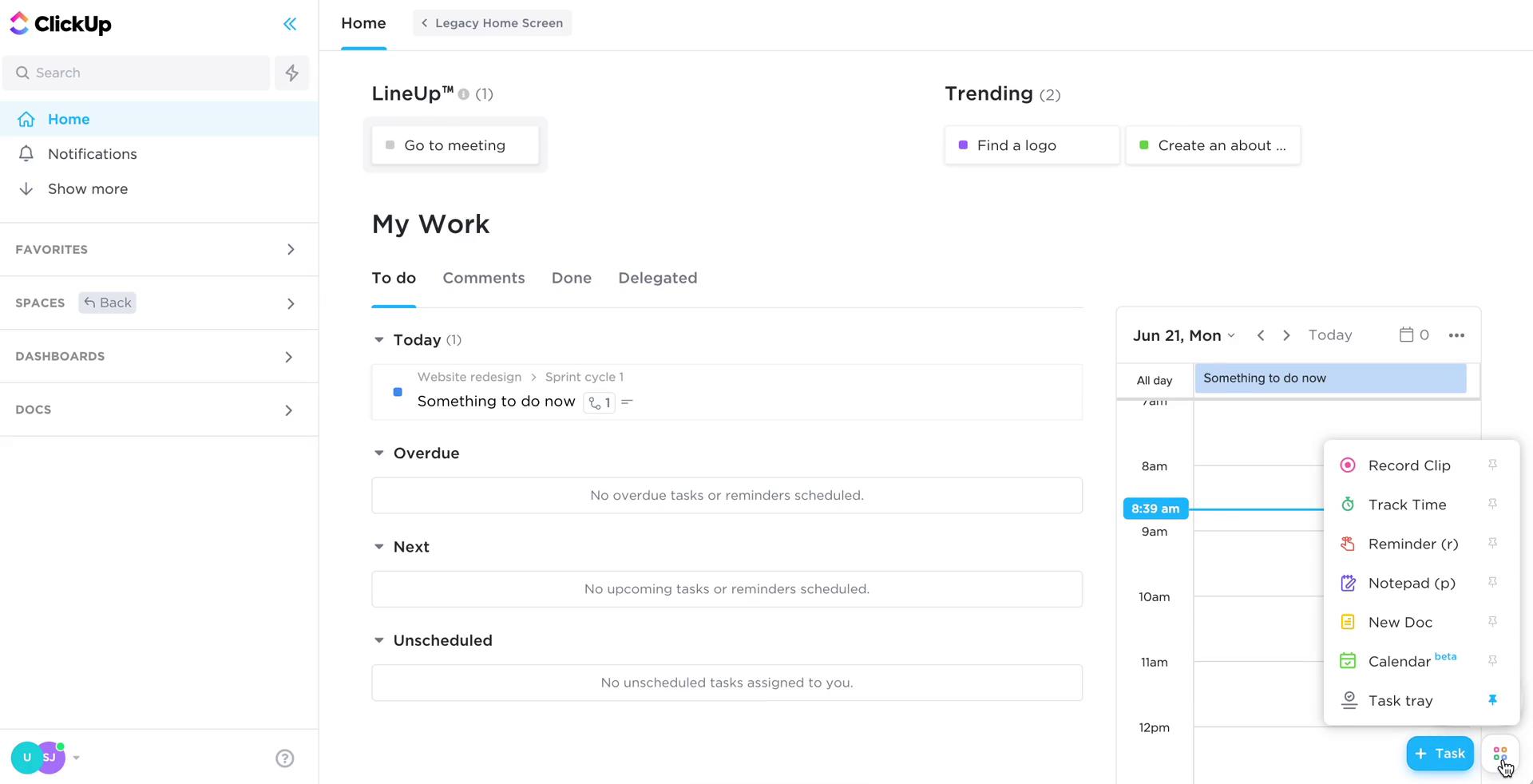Screen dimensions: 1533x784
Task: Select the Home tab at top
Action: (363, 23)
